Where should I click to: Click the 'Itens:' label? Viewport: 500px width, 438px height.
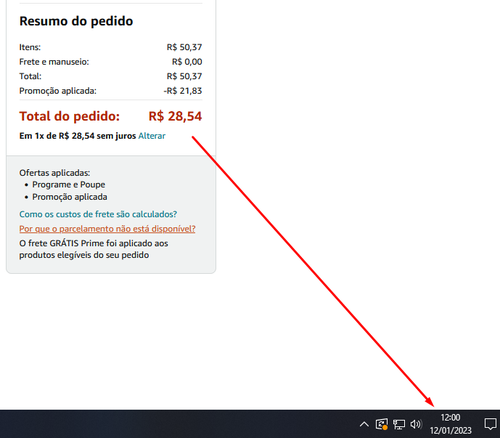point(30,47)
